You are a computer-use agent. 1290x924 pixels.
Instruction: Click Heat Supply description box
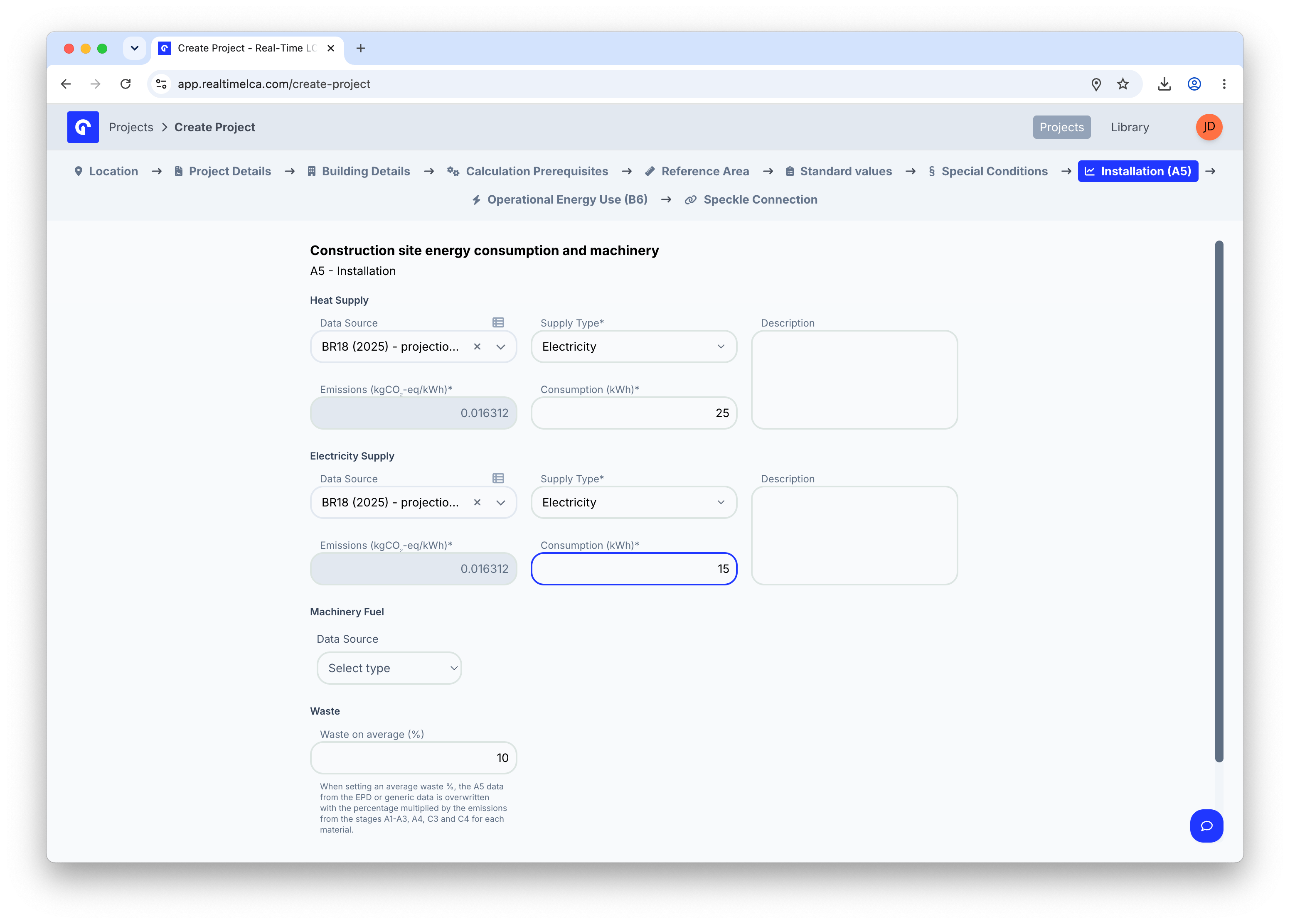pos(854,379)
